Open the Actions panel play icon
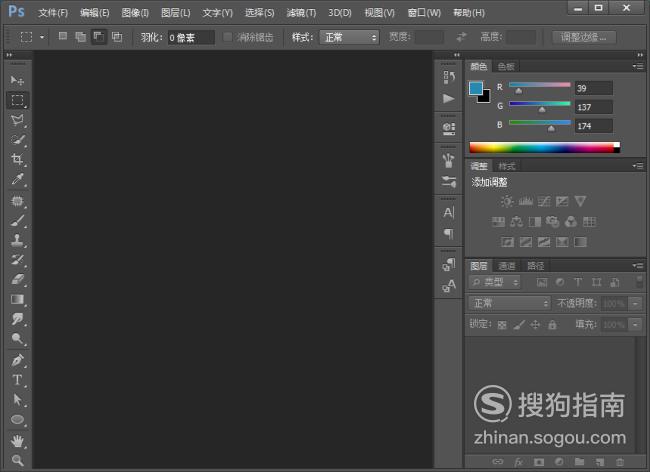Image resolution: width=650 pixels, height=472 pixels. coord(449,99)
